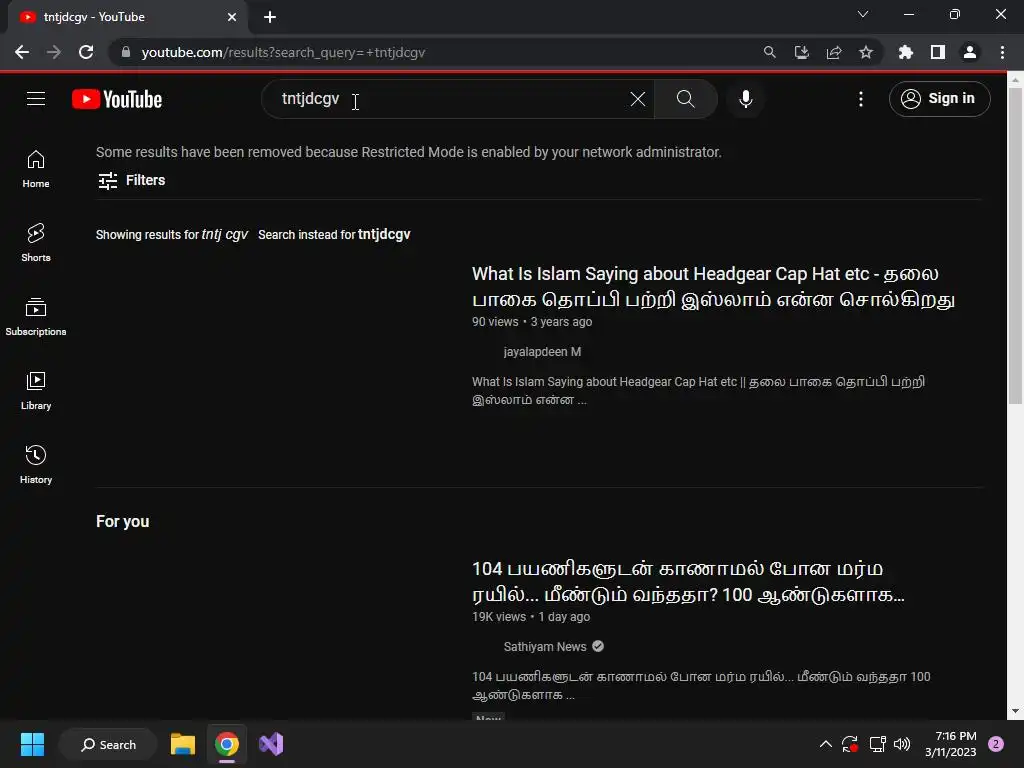Screen dimensions: 1024x768
Task: Open notification center badge
Action: click(996, 744)
